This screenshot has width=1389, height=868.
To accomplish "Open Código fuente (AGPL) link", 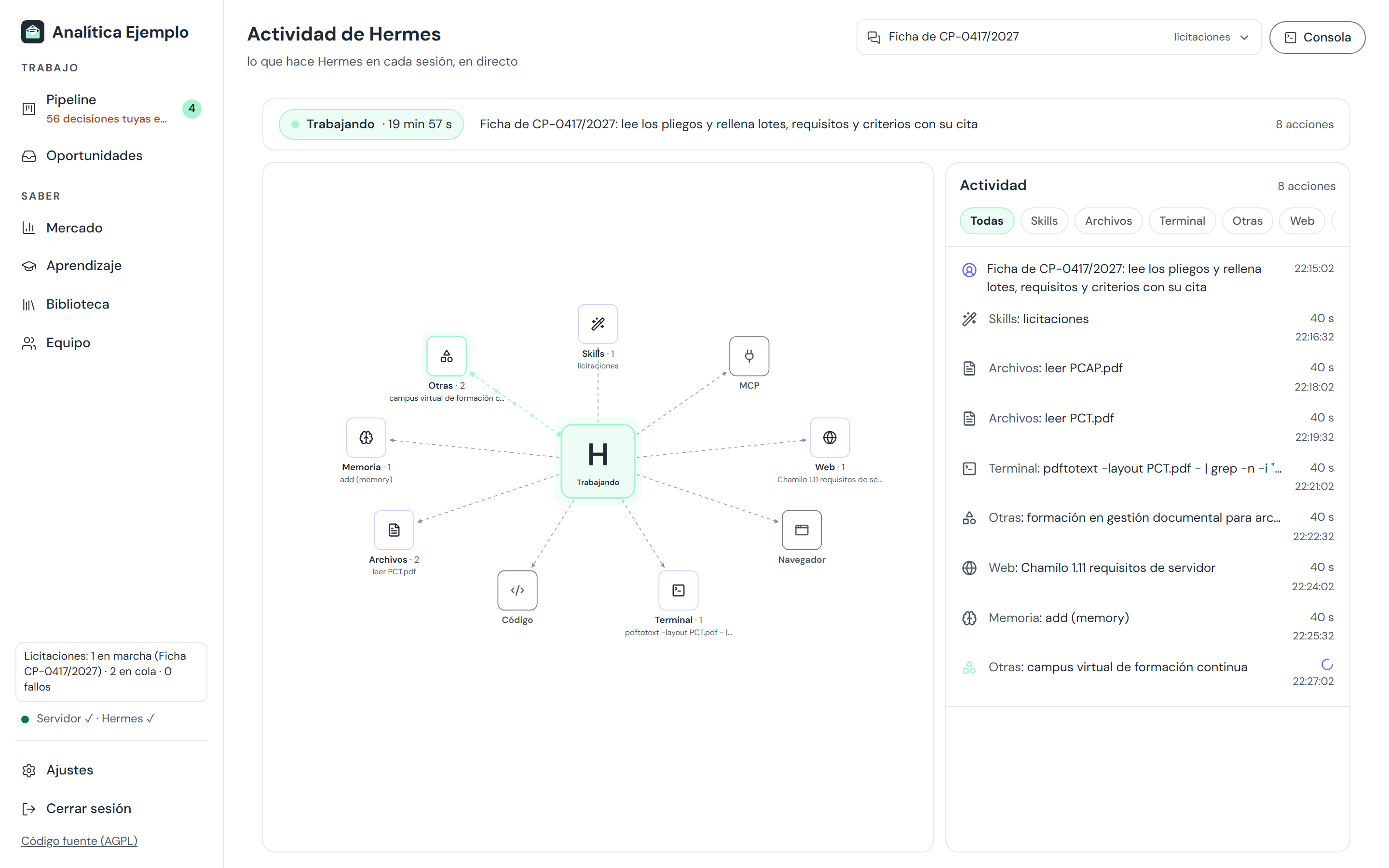I will click(79, 841).
